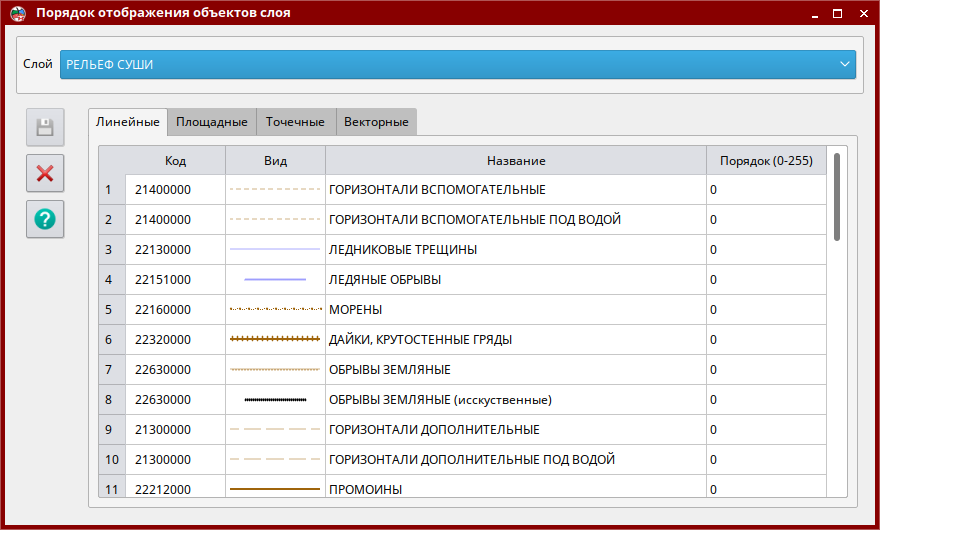Edit order value for ЛЕДНИКОВЫЕ ТРЕЩИНЫ
This screenshot has height=540, width=960.
pos(766,250)
